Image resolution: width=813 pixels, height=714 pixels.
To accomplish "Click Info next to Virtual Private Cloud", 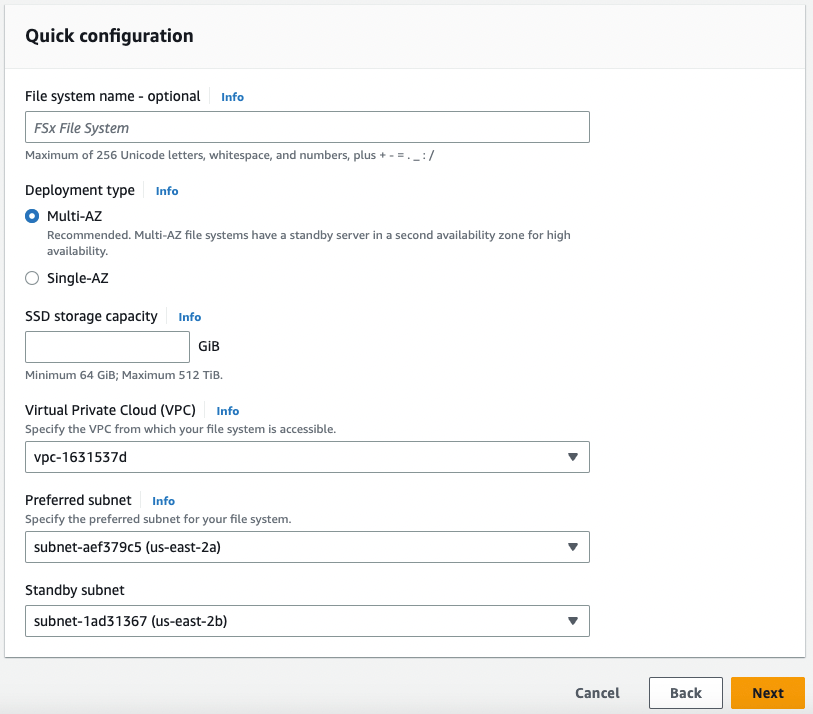I will pyautogui.click(x=227, y=410).
